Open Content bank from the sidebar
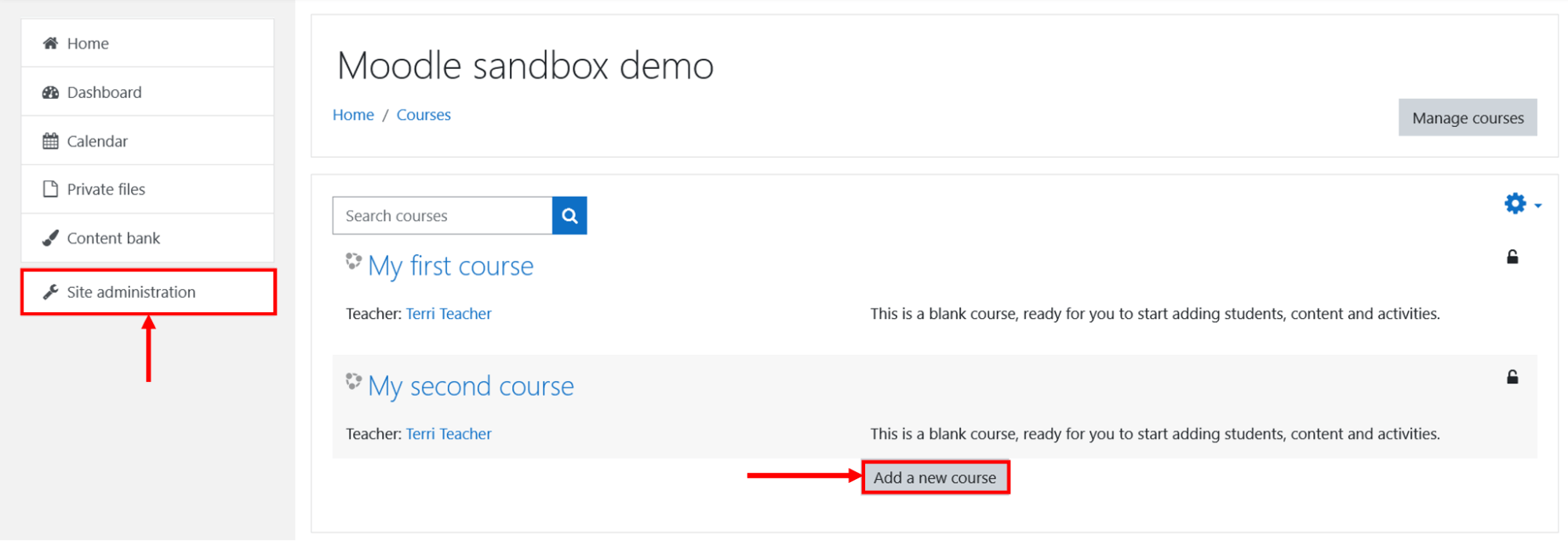This screenshot has height=541, width=1568. click(147, 238)
